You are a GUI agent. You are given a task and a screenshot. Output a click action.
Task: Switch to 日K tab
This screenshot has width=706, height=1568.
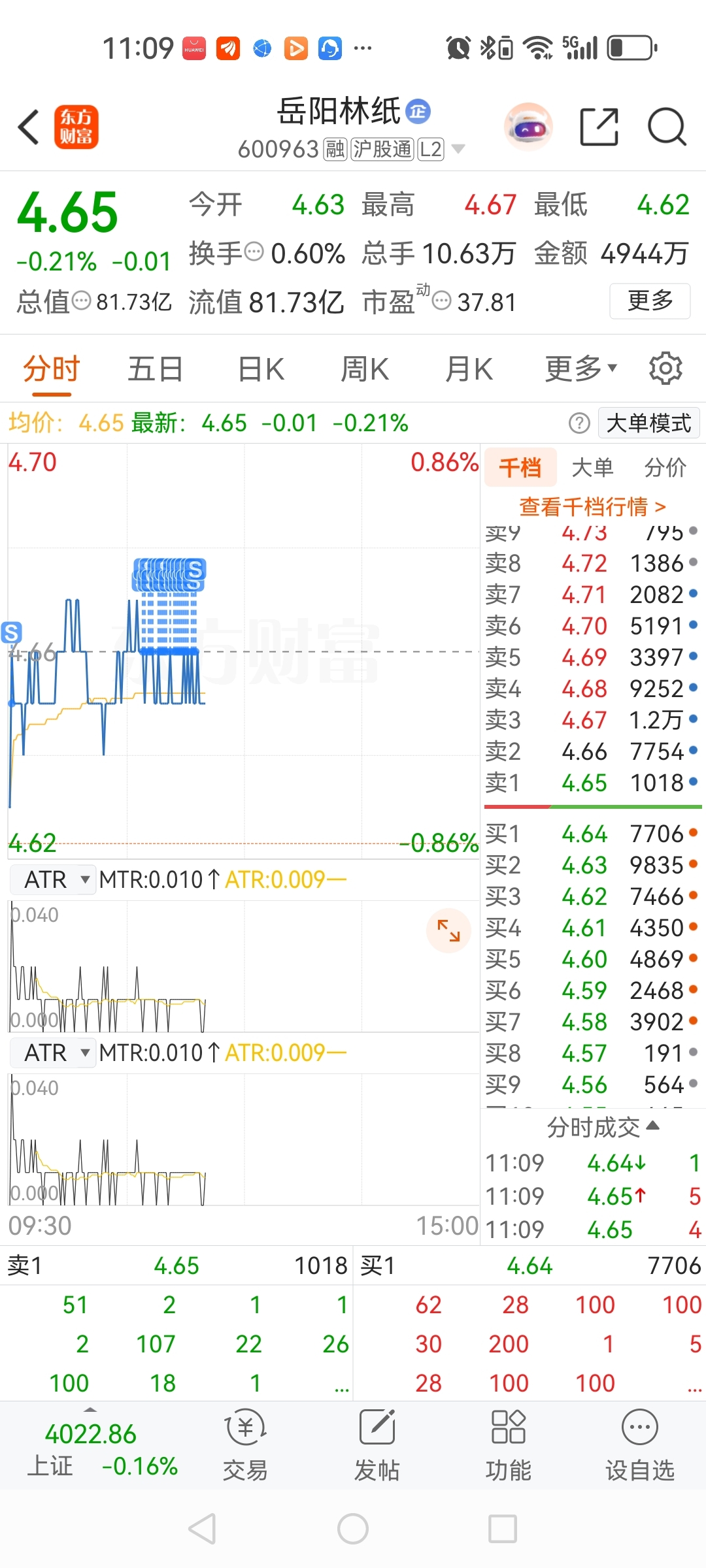pyautogui.click(x=261, y=368)
